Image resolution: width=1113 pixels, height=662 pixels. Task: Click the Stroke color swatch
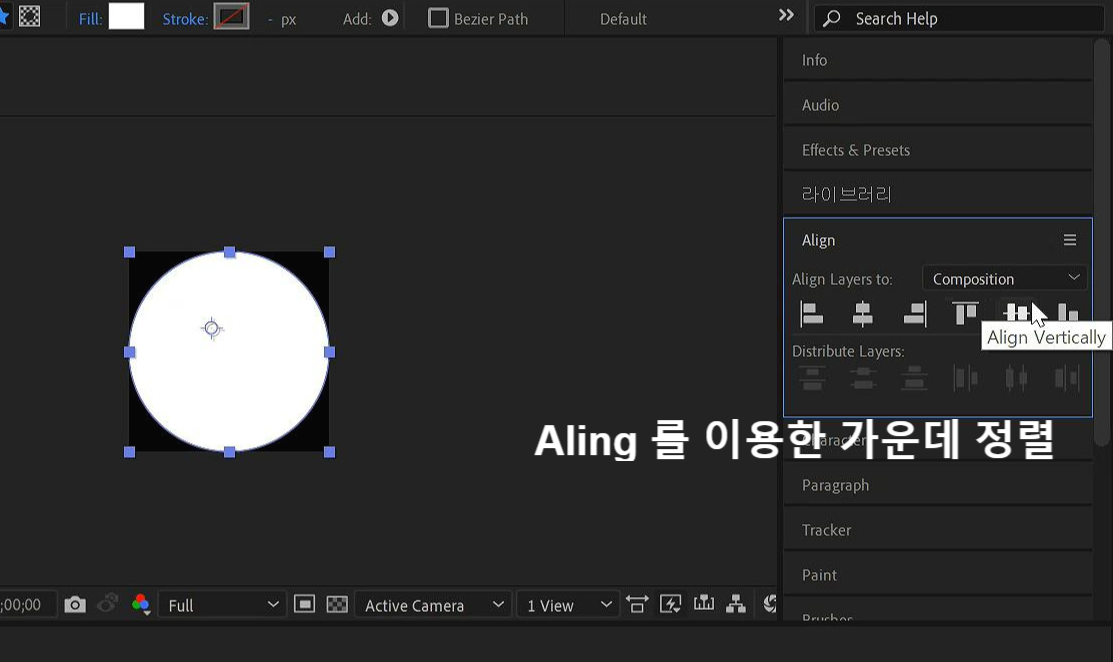click(x=231, y=16)
